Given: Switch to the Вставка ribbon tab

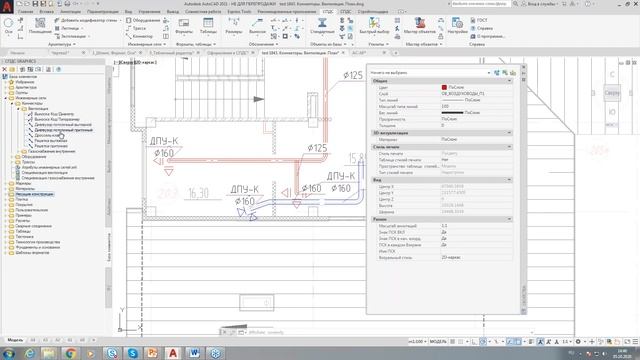Looking at the screenshot, I should tap(47, 12).
